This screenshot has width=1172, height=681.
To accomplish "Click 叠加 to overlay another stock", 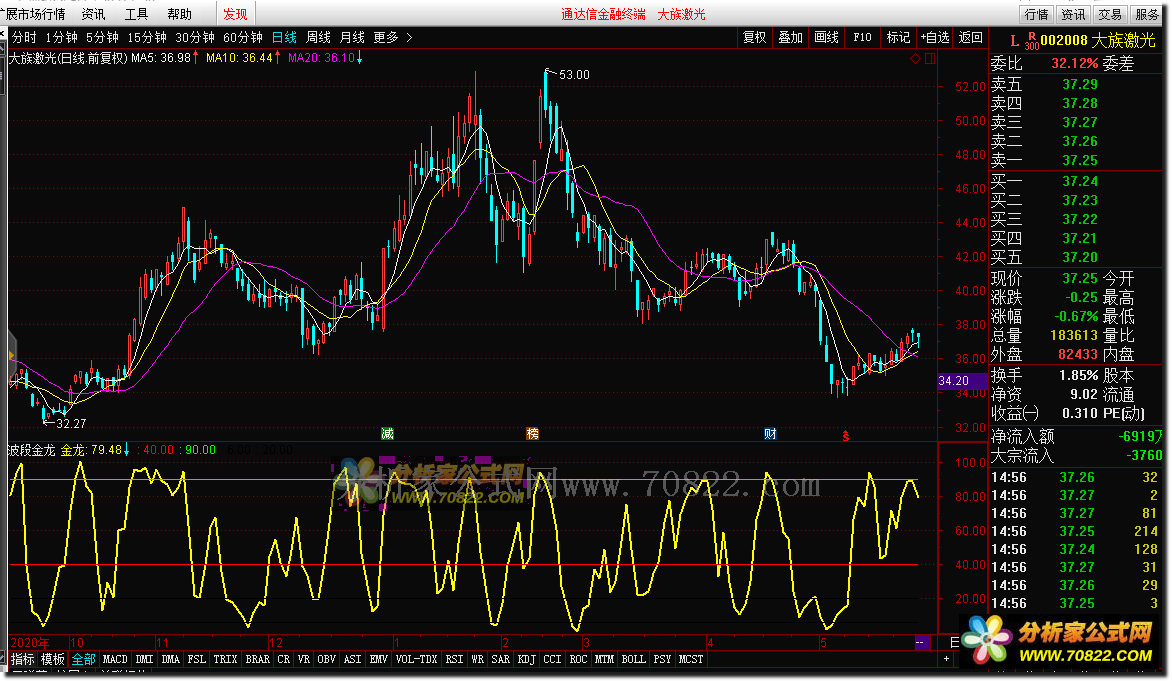I will (790, 37).
